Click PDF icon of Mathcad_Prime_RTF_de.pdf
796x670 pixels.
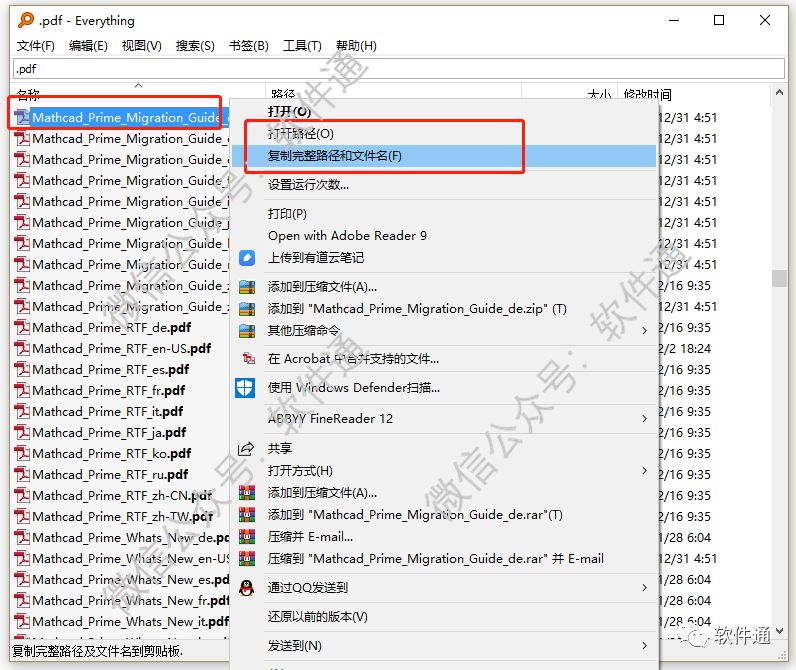point(22,327)
